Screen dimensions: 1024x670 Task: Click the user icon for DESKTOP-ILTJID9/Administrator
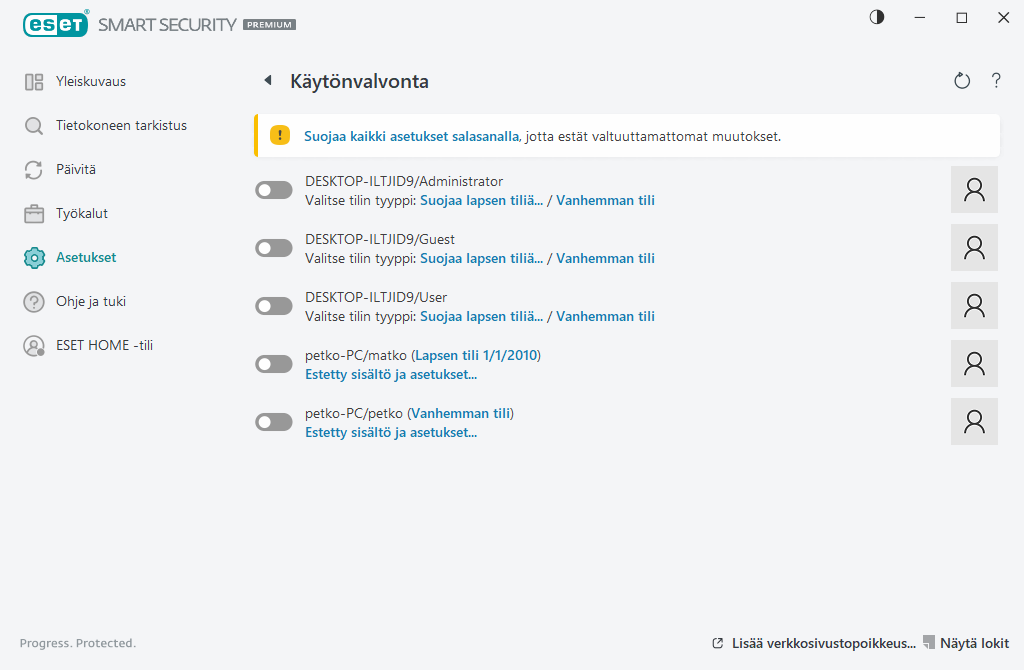pyautogui.click(x=974, y=190)
